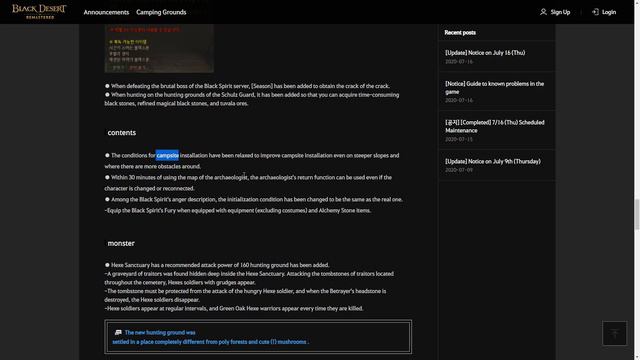This screenshot has width=640, height=360.
Task: Click the in-game screenshot thumbnail image
Action: click(x=159, y=48)
